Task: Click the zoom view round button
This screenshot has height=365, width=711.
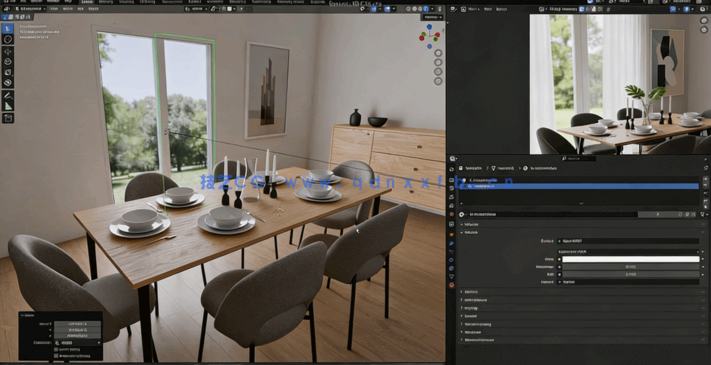Action: [x=438, y=53]
